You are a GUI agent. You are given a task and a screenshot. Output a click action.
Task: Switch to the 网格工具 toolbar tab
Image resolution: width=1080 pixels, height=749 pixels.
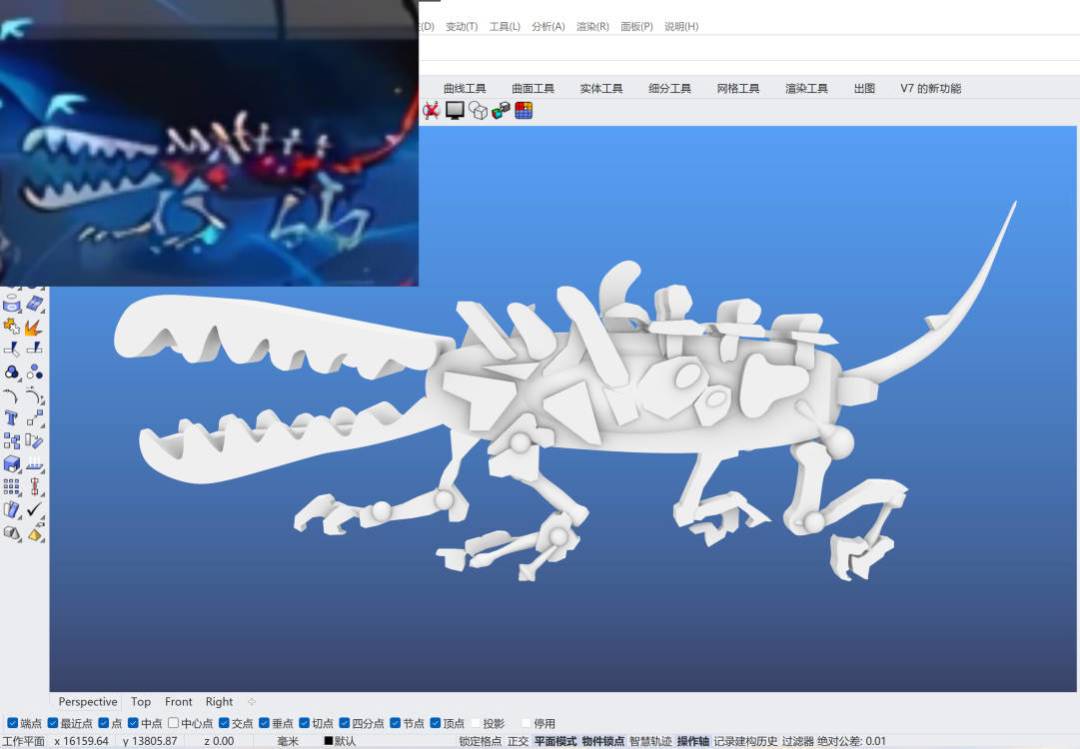[738, 88]
